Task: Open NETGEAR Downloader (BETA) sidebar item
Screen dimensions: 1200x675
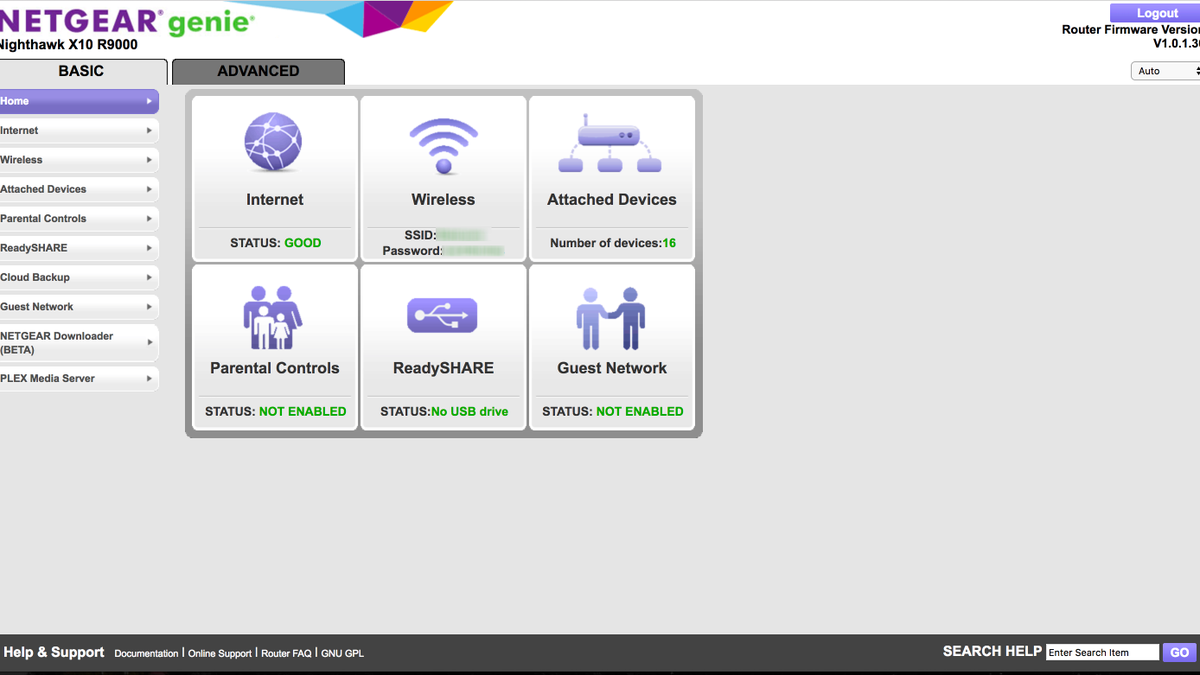Action: pos(79,343)
